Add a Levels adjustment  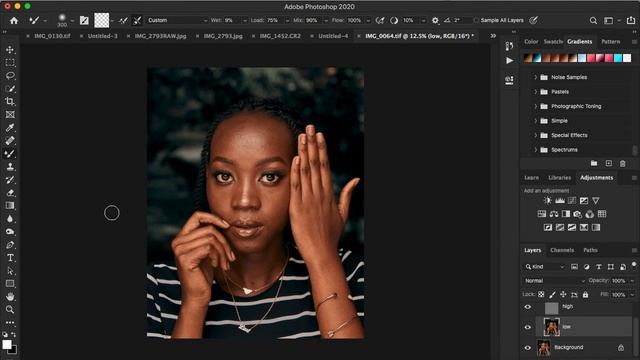(560, 200)
